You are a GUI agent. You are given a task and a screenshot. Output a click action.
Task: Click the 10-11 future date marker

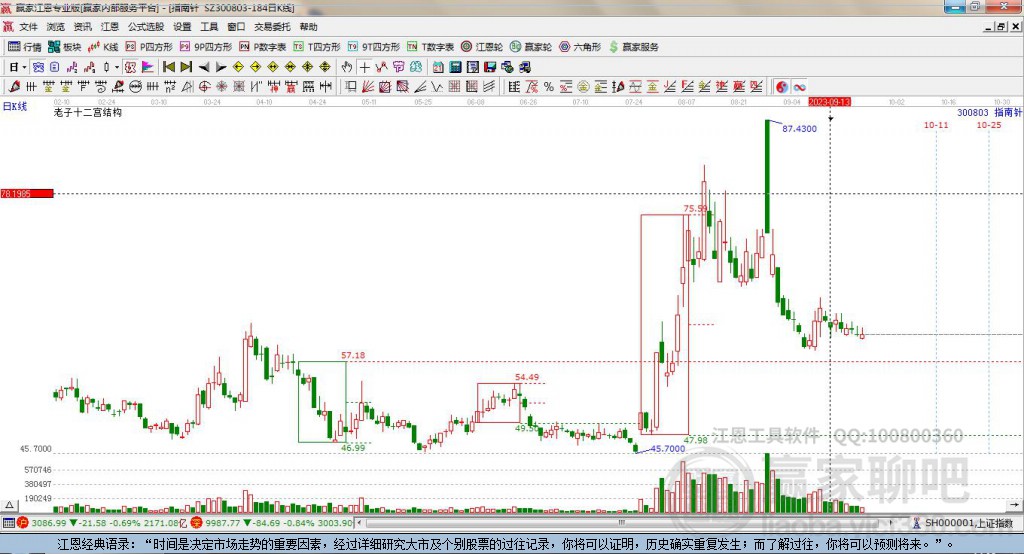pyautogui.click(x=936, y=125)
